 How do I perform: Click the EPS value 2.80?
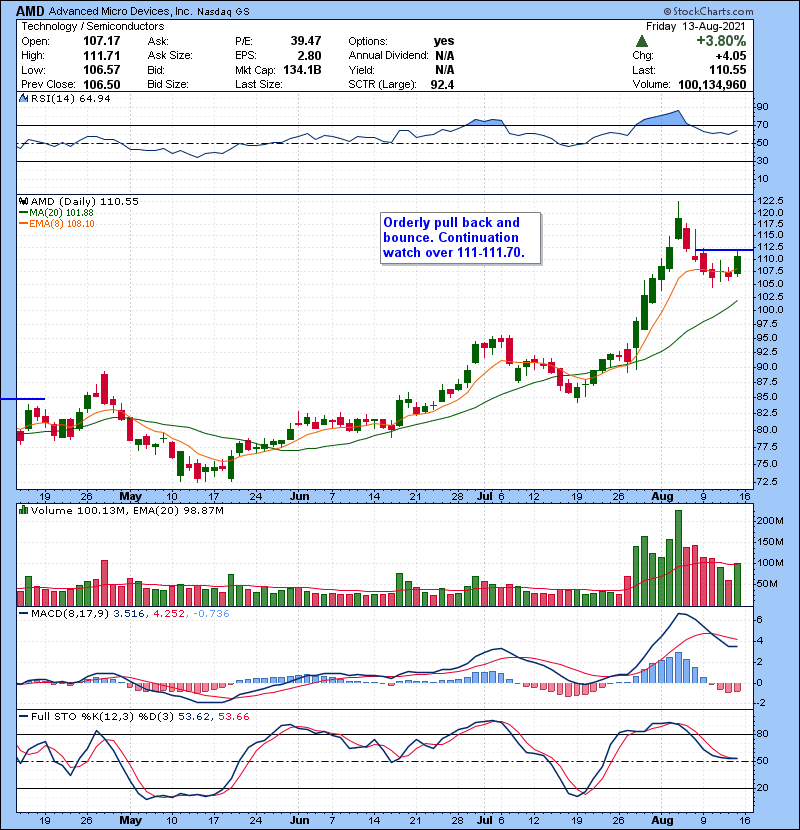pos(309,56)
